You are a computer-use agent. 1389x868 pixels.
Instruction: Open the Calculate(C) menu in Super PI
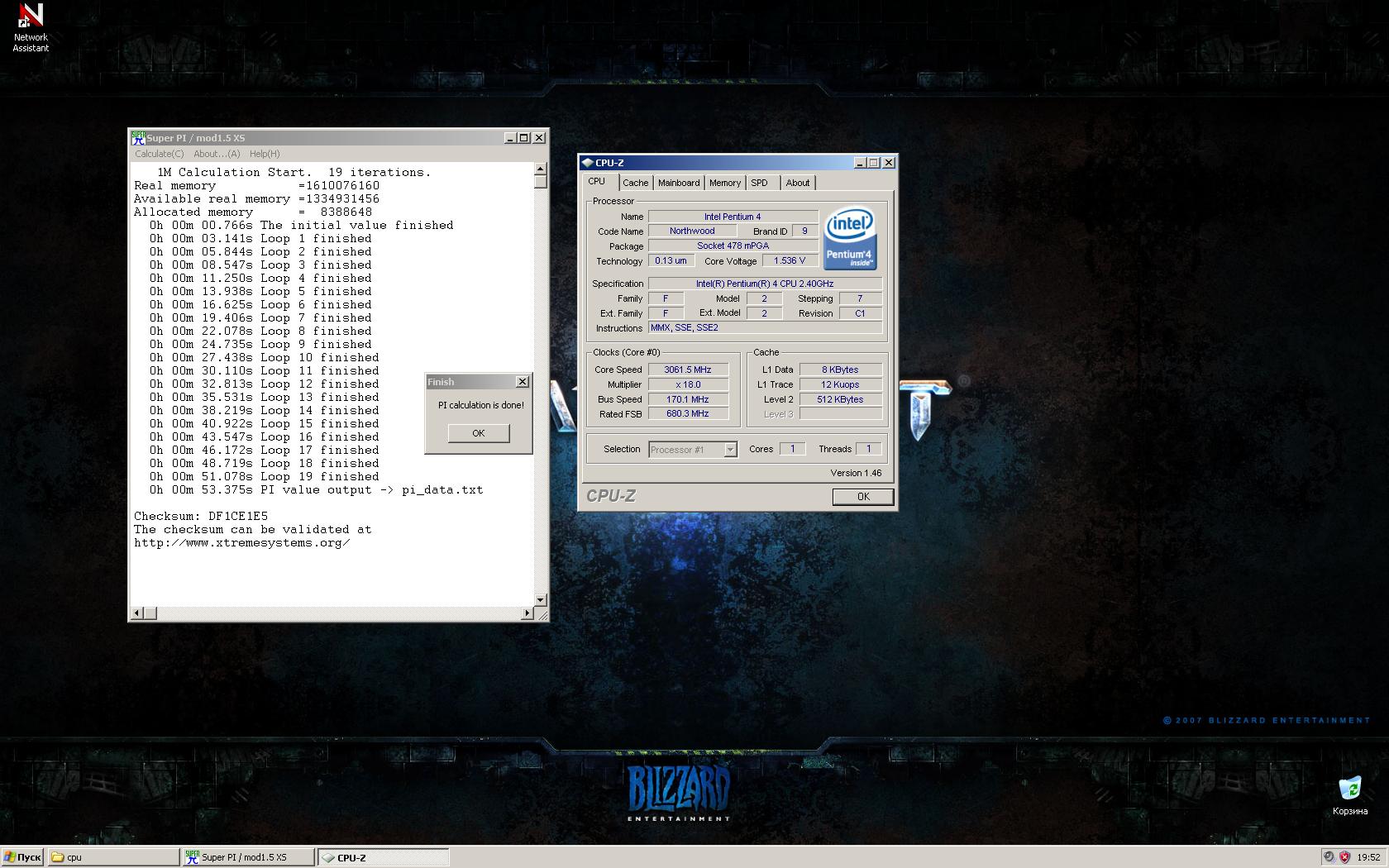[160, 154]
